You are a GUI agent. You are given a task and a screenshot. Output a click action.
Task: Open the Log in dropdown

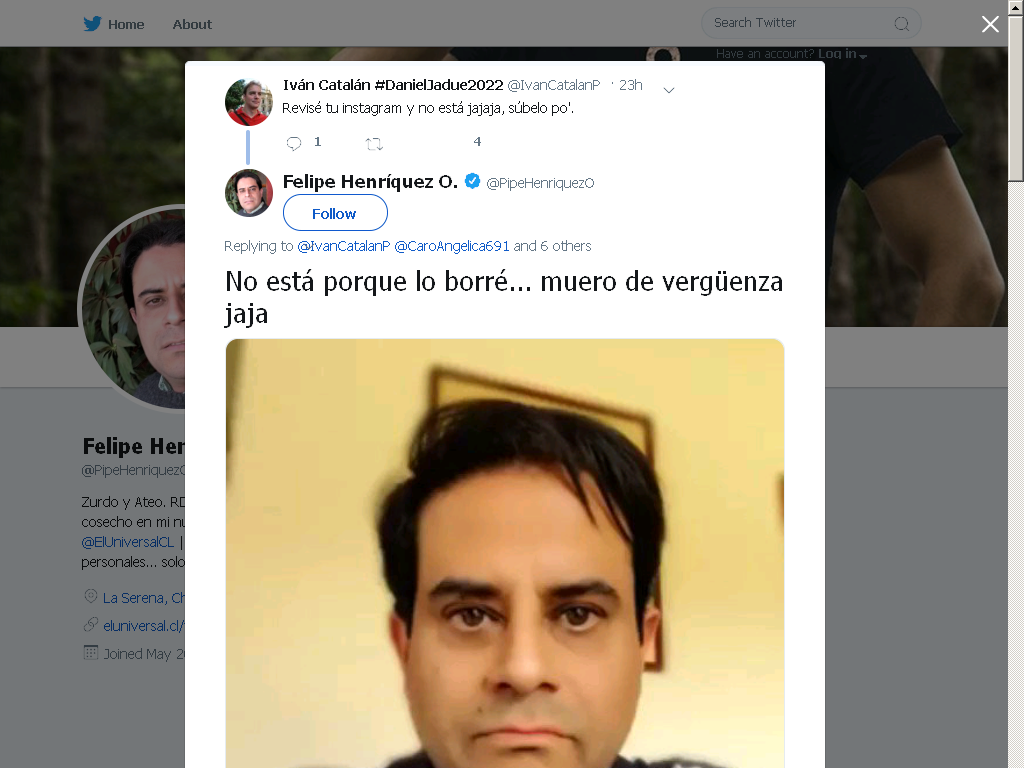coord(842,54)
